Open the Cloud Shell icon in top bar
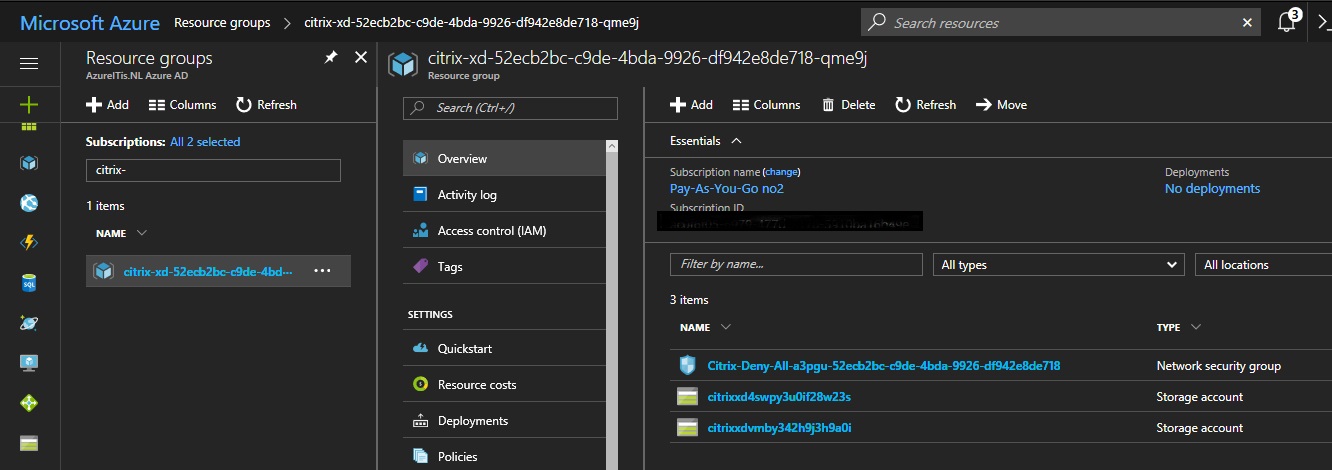 pyautogui.click(x=1322, y=22)
